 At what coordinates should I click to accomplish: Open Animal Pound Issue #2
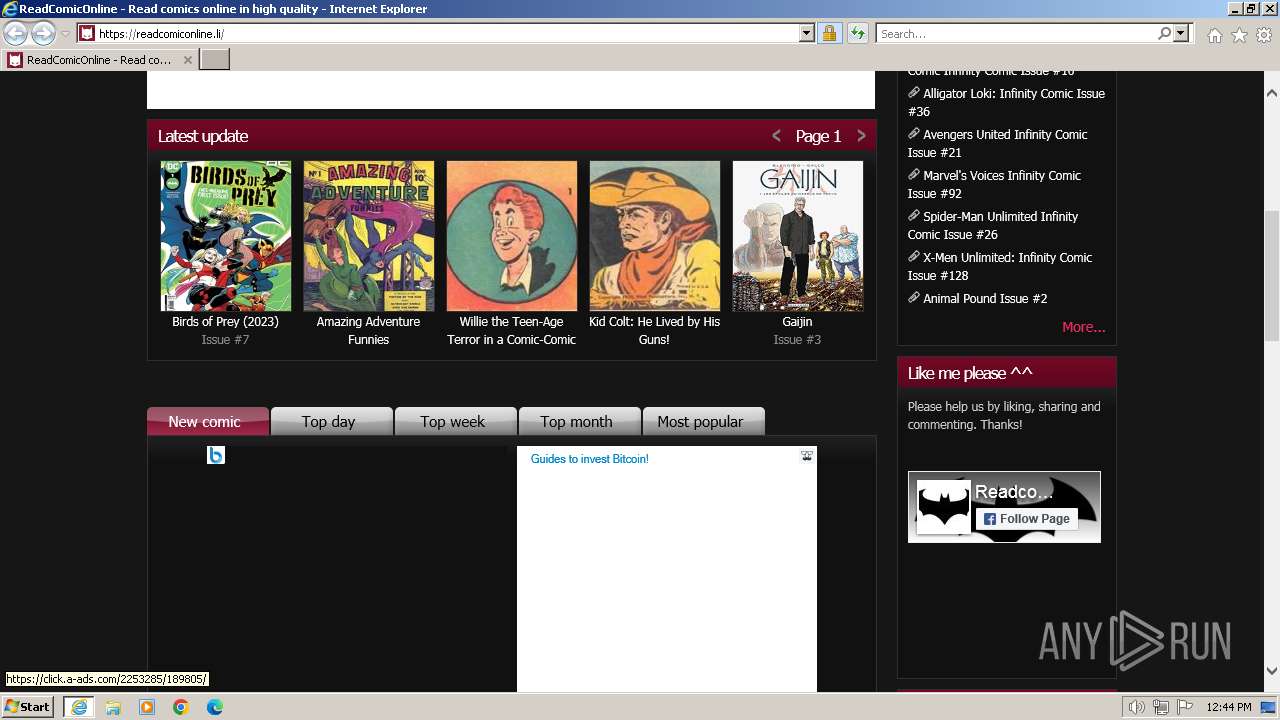[x=985, y=299]
